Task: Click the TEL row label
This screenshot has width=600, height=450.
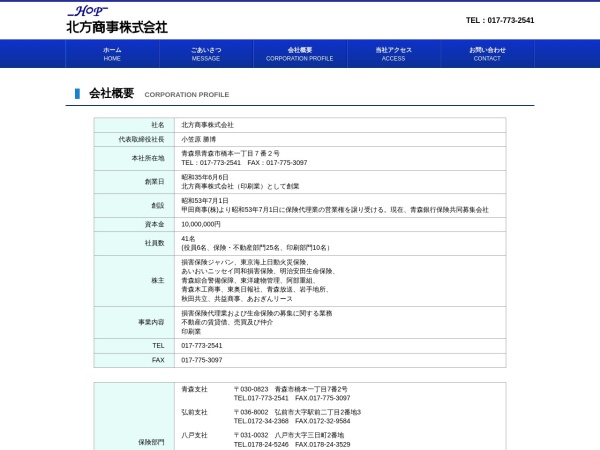Action: click(158, 346)
